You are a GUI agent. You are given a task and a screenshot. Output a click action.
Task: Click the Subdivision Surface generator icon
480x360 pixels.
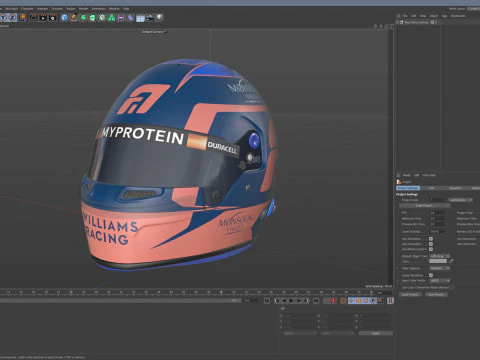(84, 17)
